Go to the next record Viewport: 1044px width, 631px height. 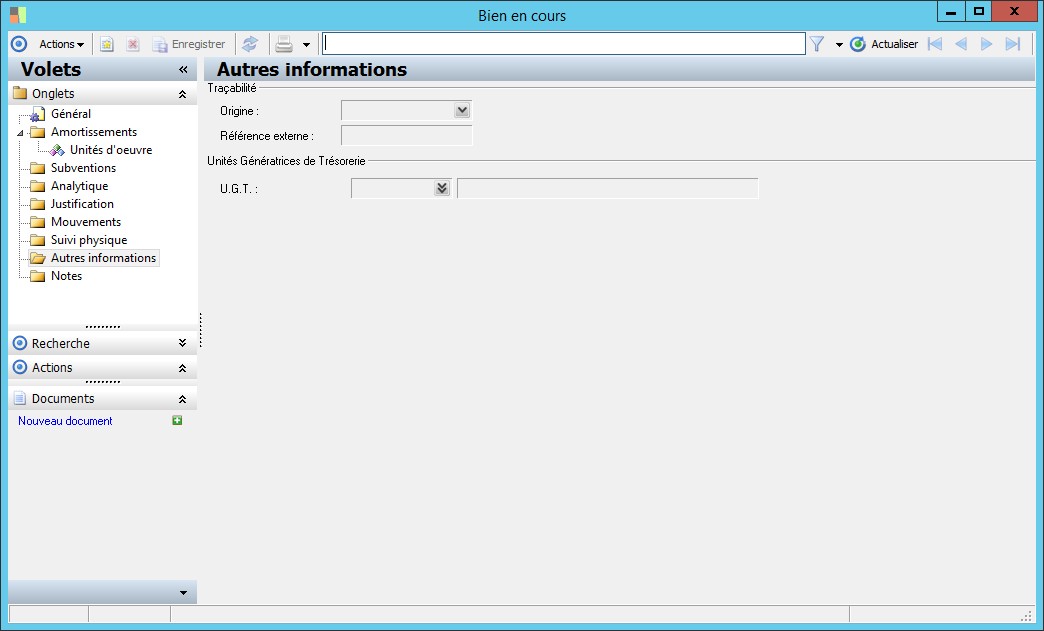click(987, 44)
